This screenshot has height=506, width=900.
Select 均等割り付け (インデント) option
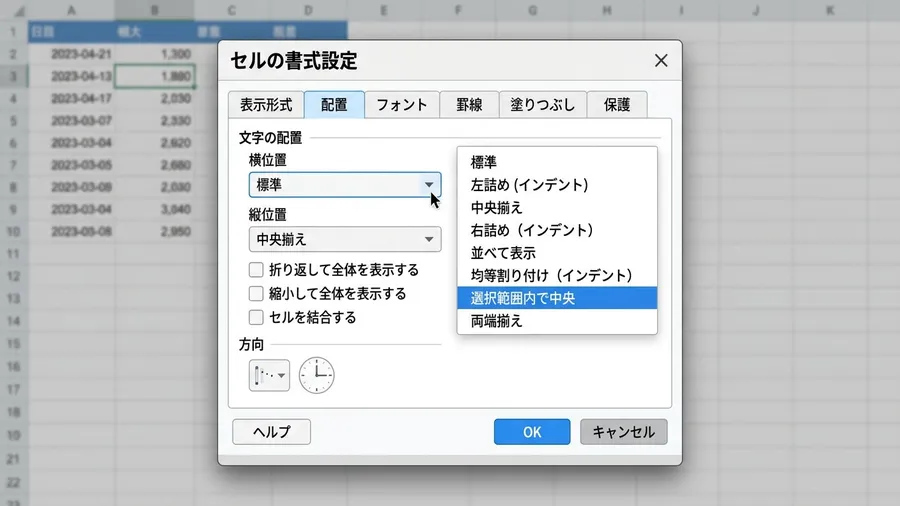(557, 275)
